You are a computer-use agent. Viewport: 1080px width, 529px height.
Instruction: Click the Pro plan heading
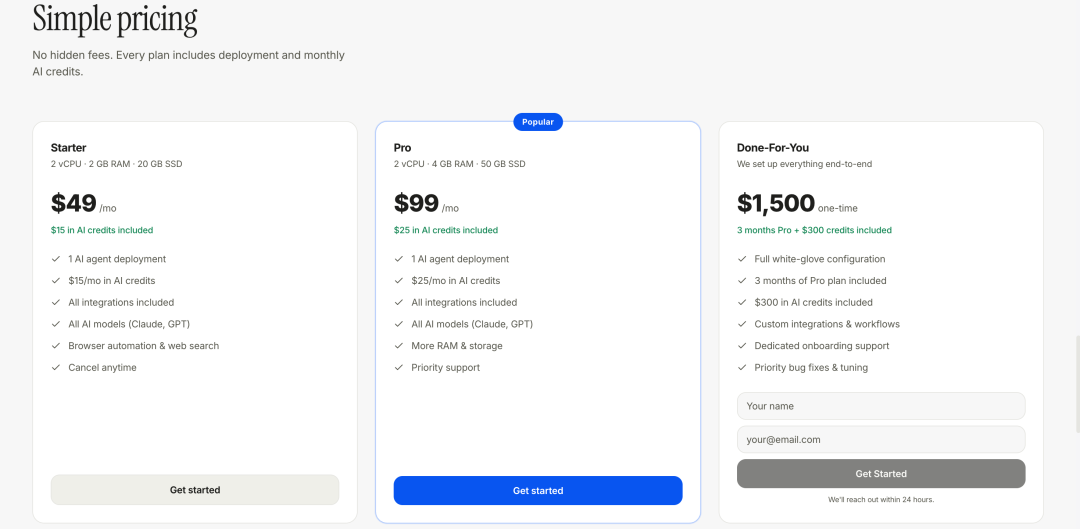click(403, 148)
